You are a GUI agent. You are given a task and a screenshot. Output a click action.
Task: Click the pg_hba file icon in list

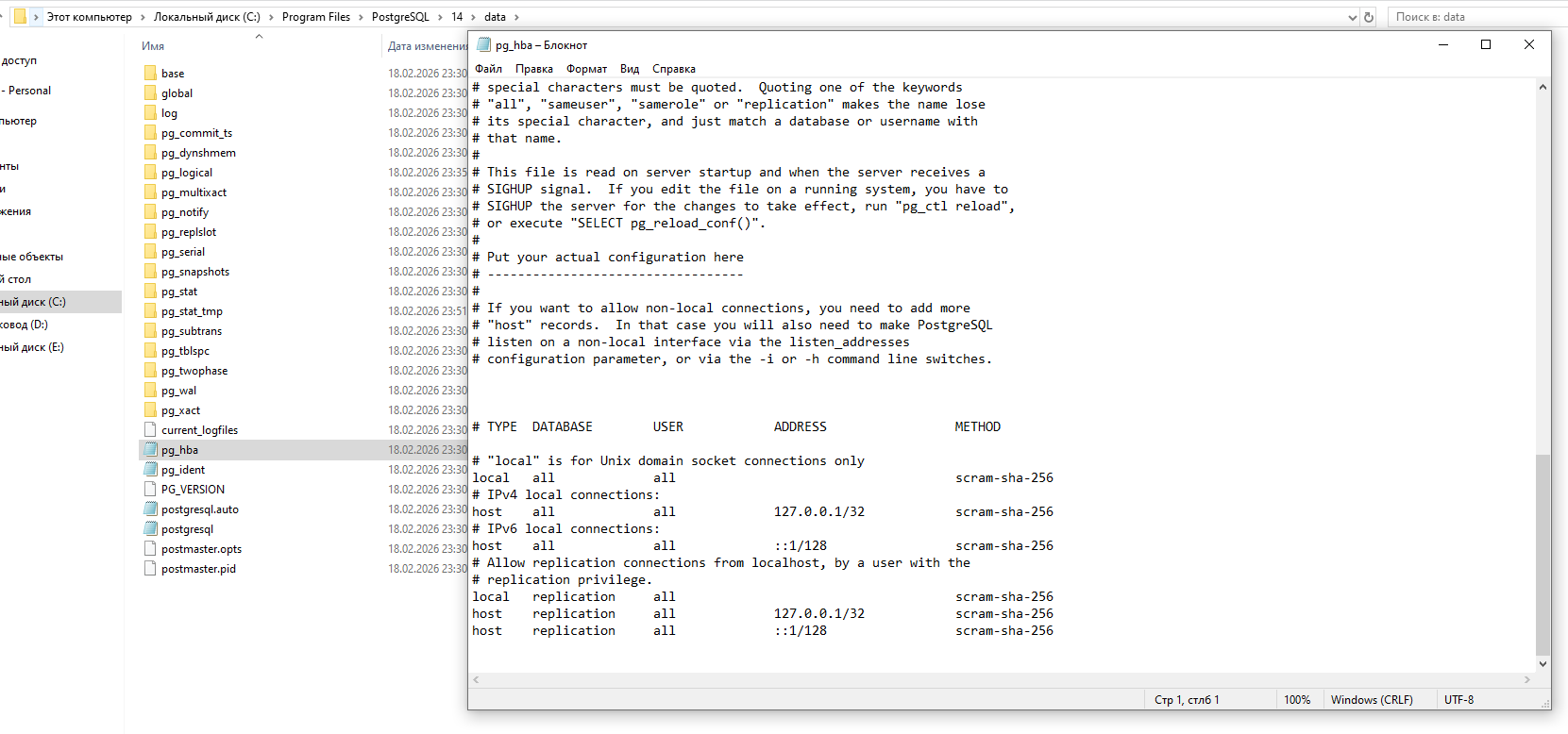coord(150,450)
